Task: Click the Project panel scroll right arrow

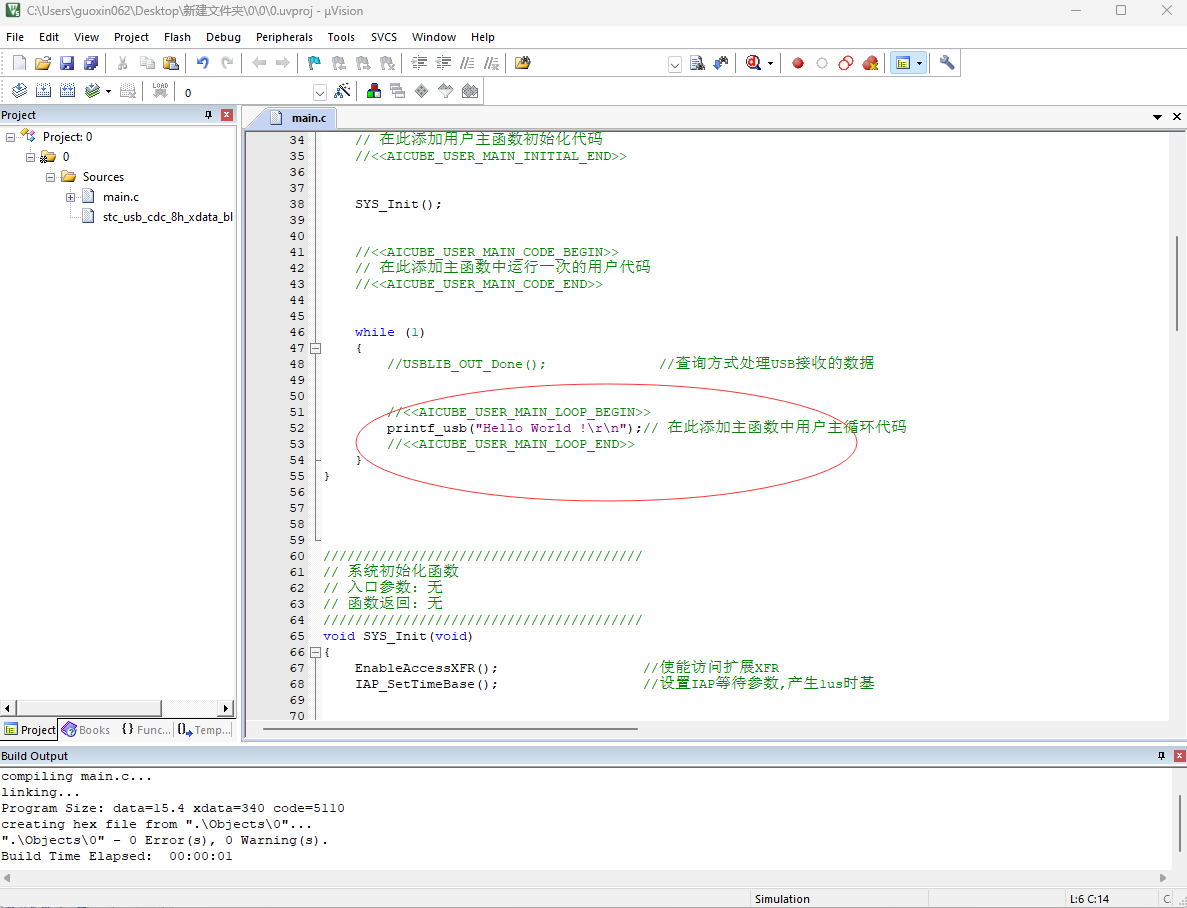Action: pos(226,708)
